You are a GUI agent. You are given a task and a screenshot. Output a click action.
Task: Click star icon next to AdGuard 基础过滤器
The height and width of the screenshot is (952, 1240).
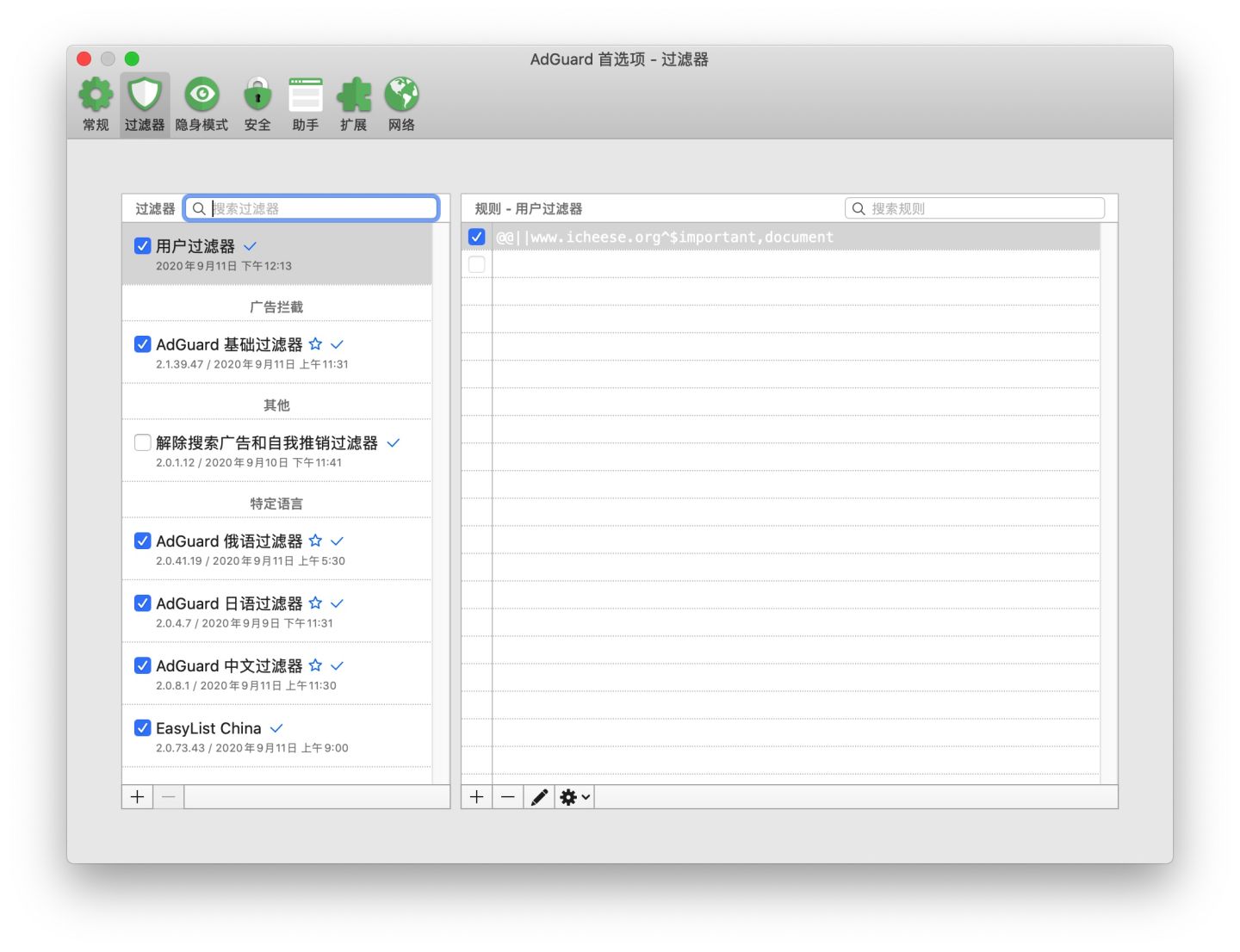(x=315, y=344)
